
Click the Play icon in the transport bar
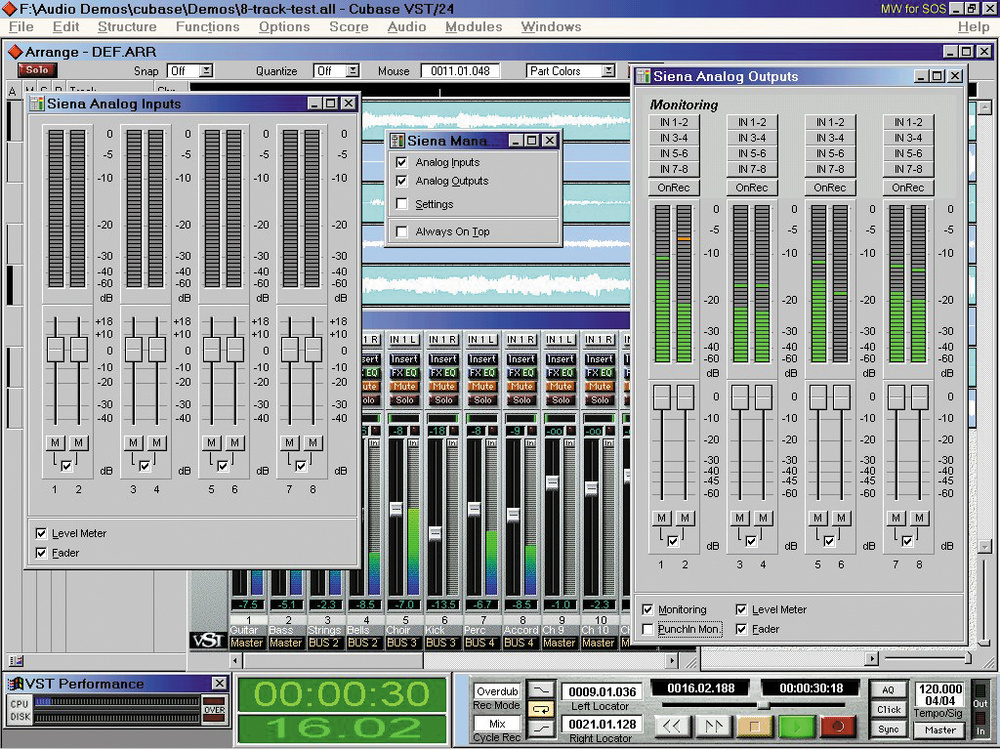(796, 726)
